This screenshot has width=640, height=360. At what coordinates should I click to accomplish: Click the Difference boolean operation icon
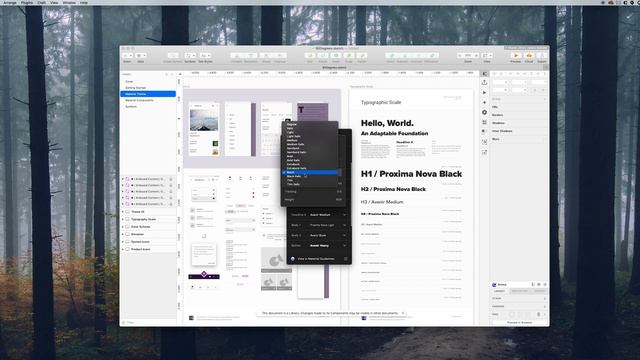click(431, 56)
